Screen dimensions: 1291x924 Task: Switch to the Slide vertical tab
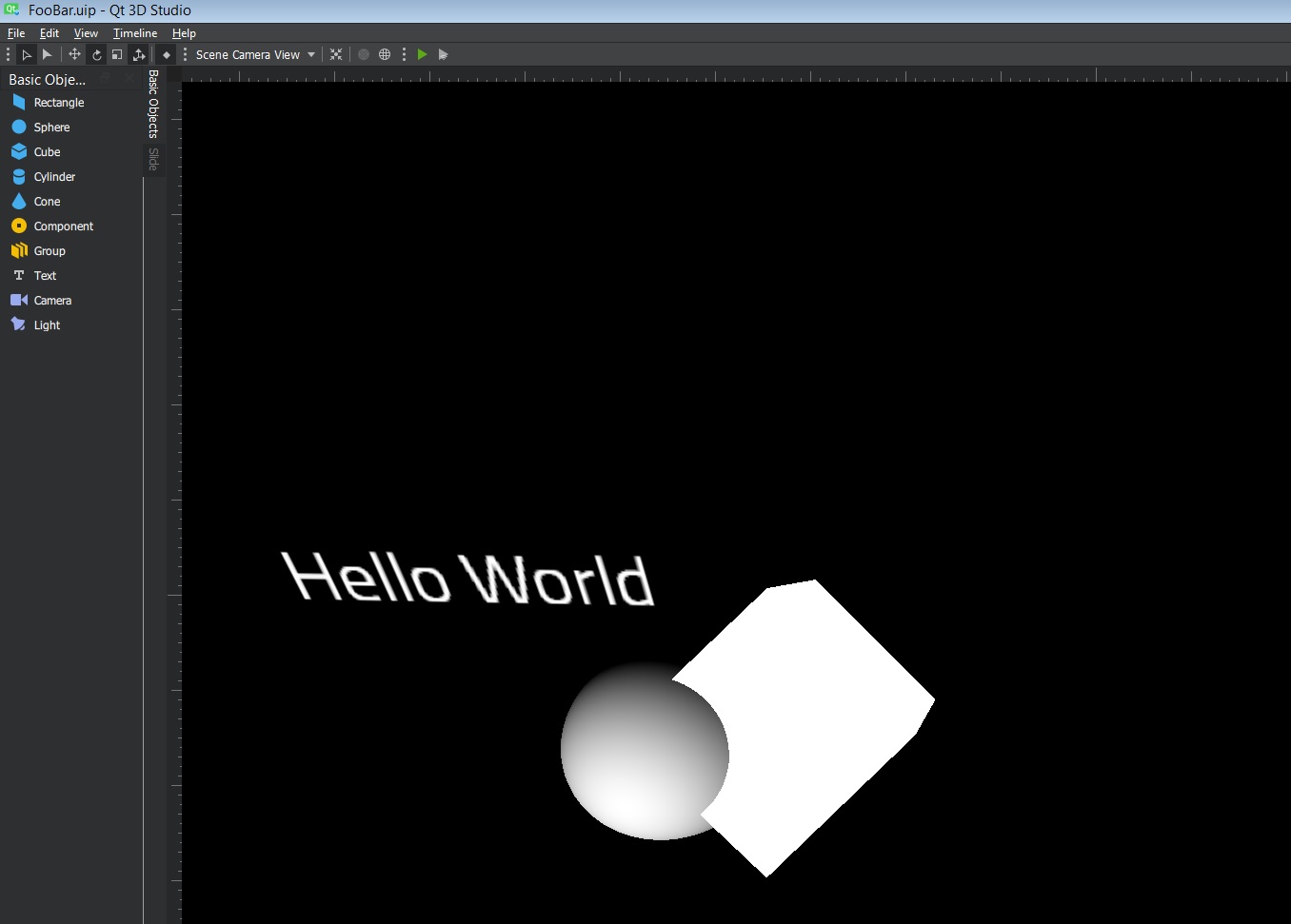[x=153, y=160]
